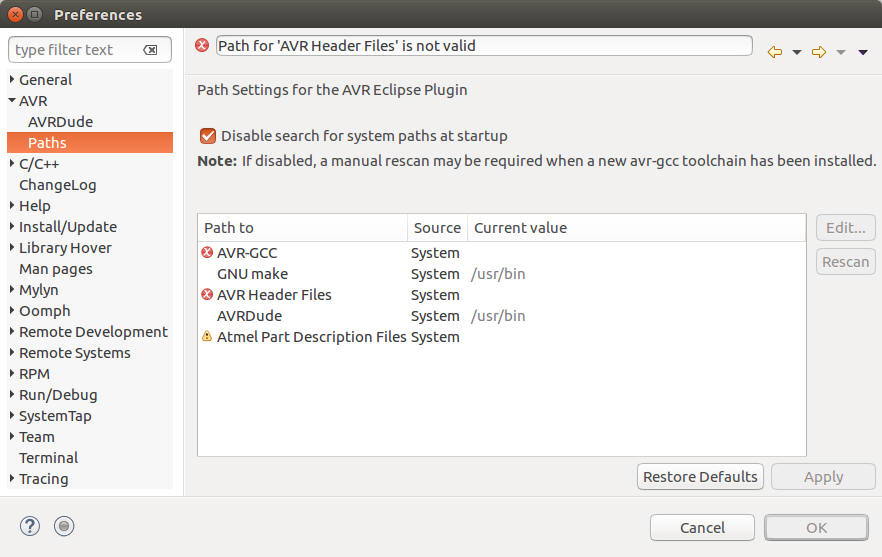Click the error icon beside AVR Header Files
882x557 pixels.
click(x=207, y=295)
